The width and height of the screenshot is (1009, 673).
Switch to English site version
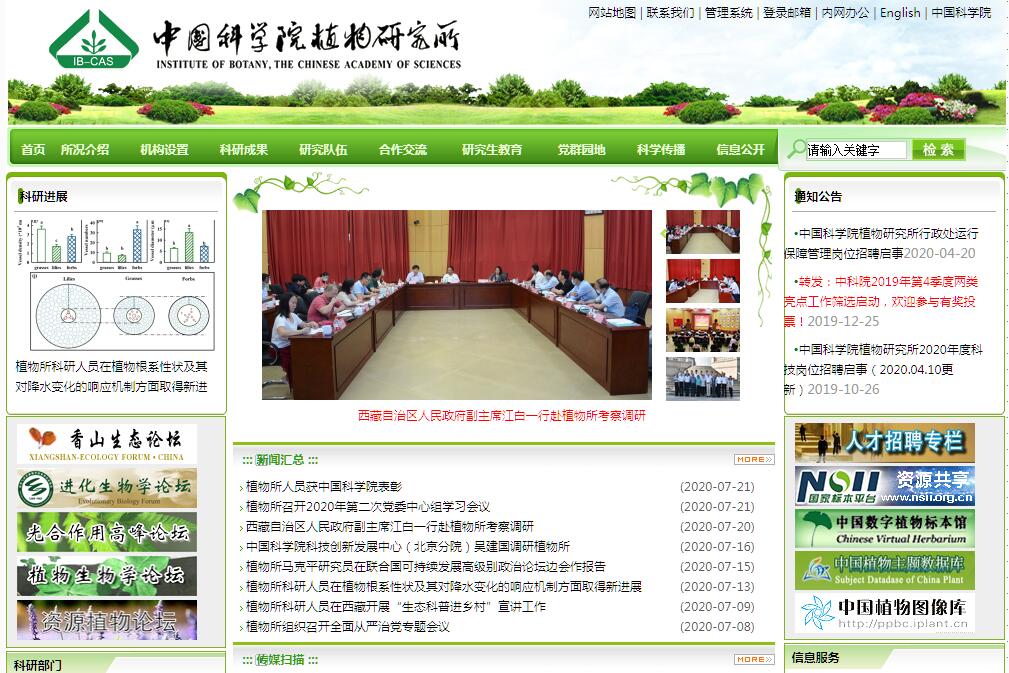point(900,13)
